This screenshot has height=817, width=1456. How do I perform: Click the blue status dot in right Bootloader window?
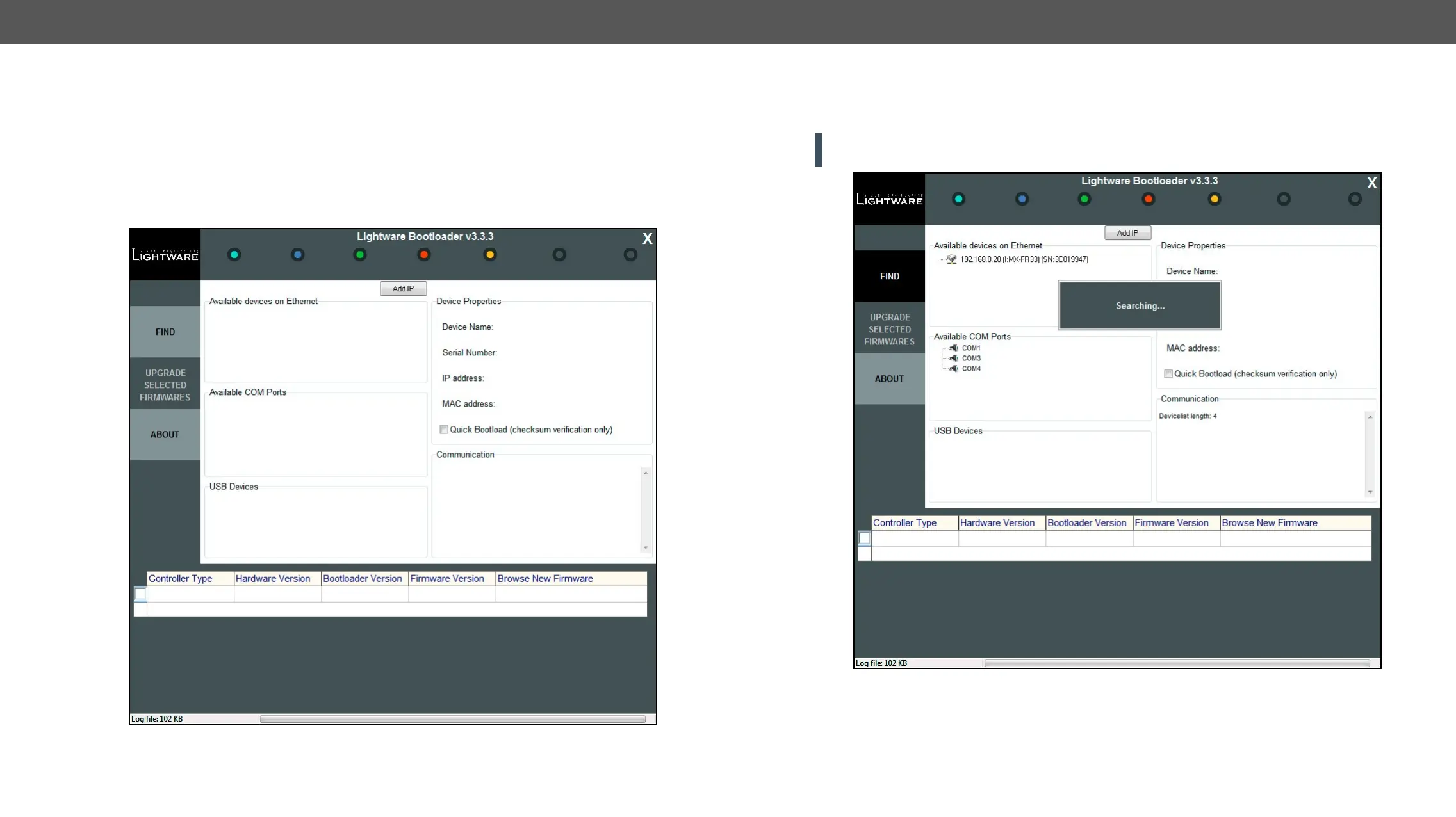1022,199
